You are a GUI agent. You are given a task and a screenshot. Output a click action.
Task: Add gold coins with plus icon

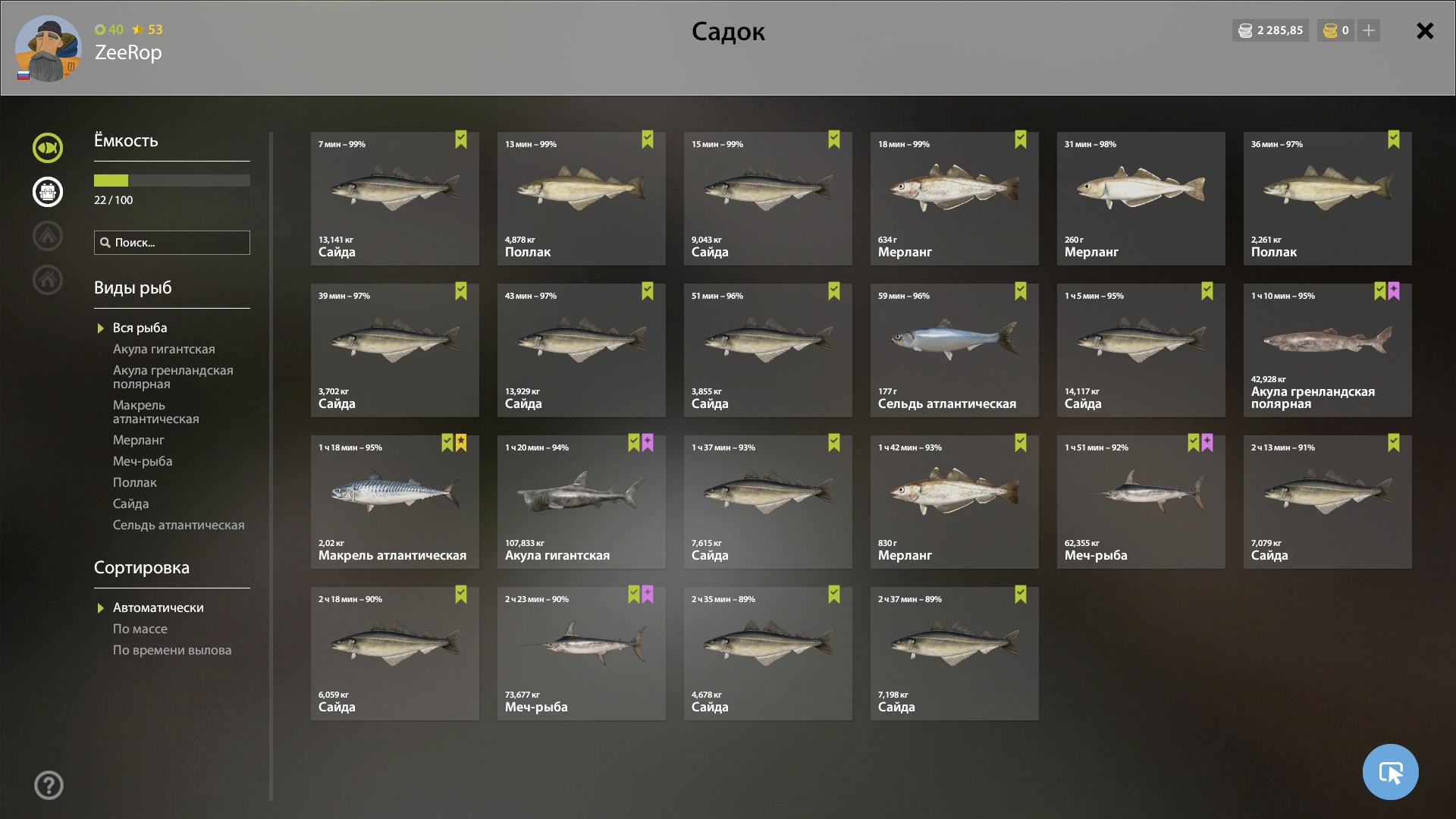[1369, 30]
